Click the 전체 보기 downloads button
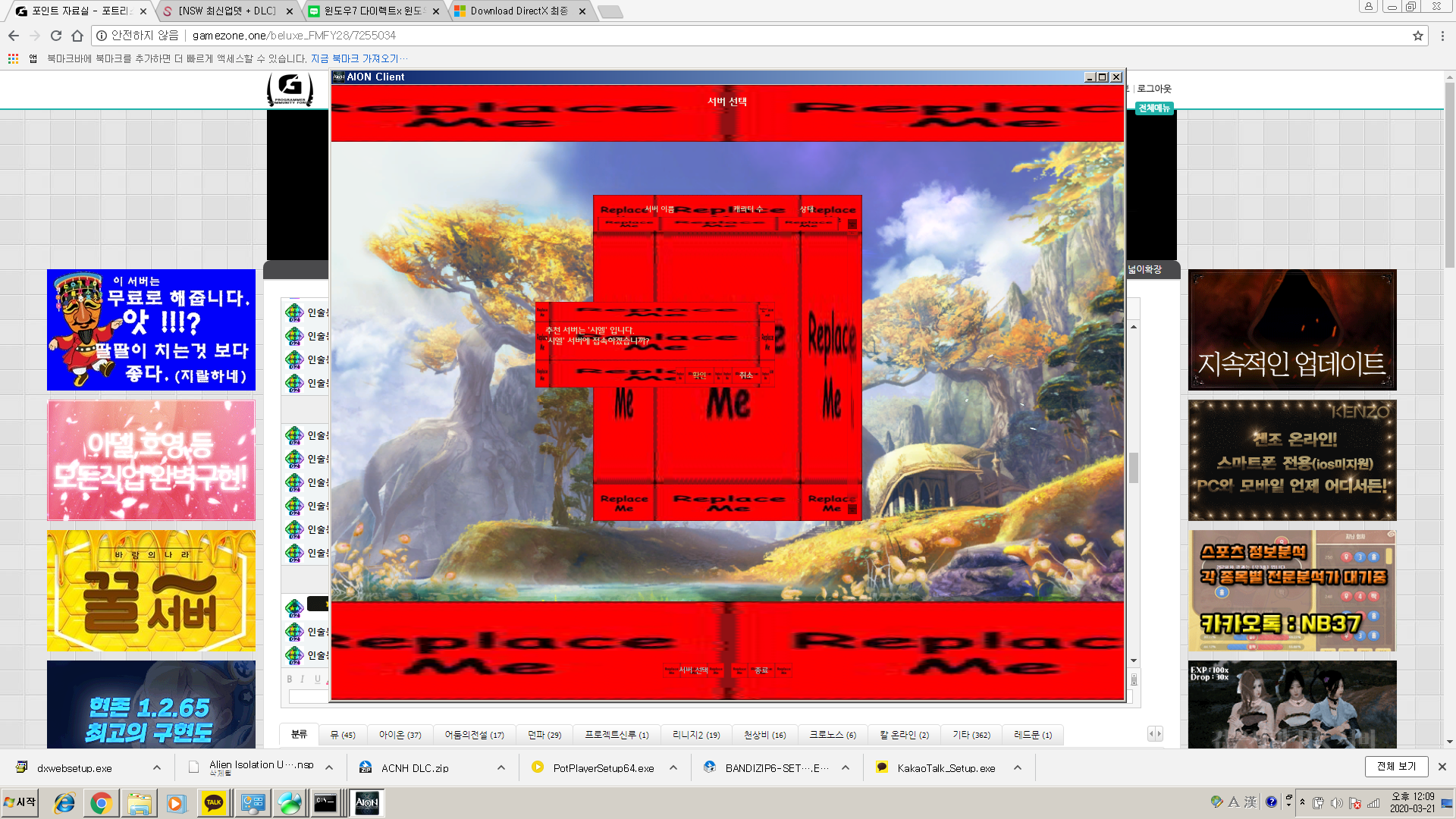The width and height of the screenshot is (1456, 819). [1396, 767]
